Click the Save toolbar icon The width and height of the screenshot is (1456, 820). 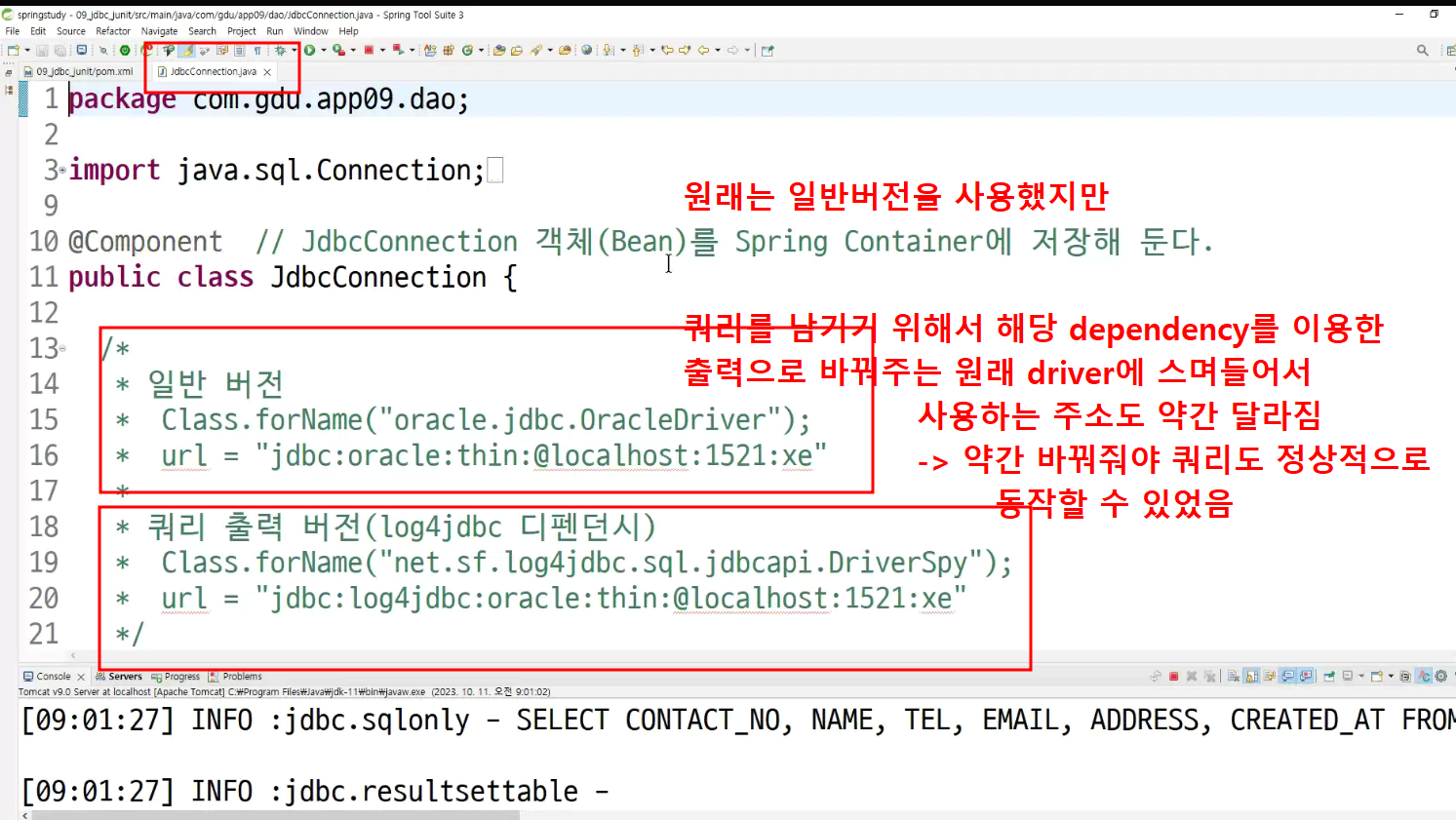tap(42, 51)
